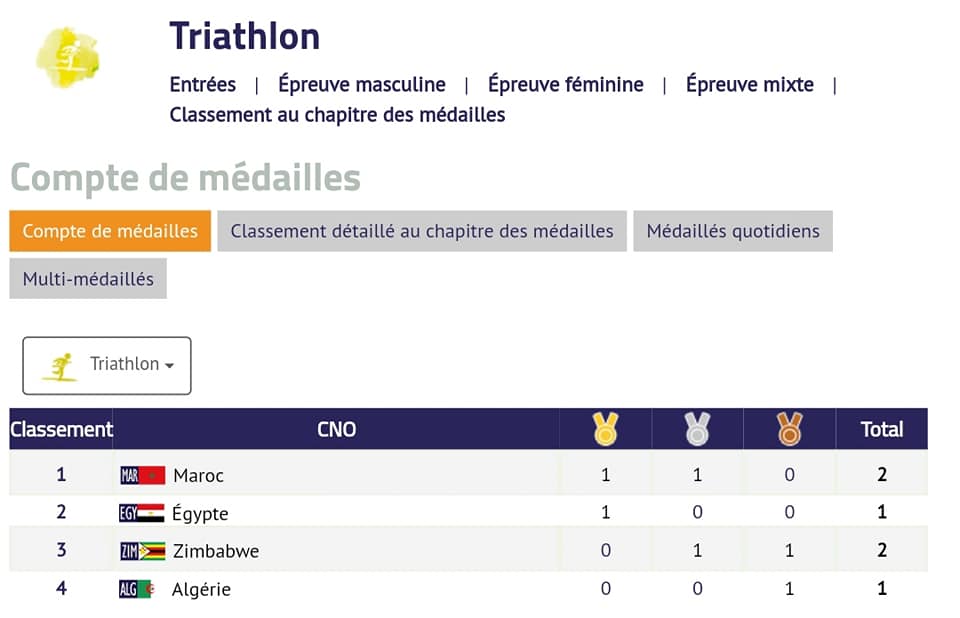Viewport: 960px width, 618px height.
Task: Click the Algérie flag icon
Action: (137, 589)
